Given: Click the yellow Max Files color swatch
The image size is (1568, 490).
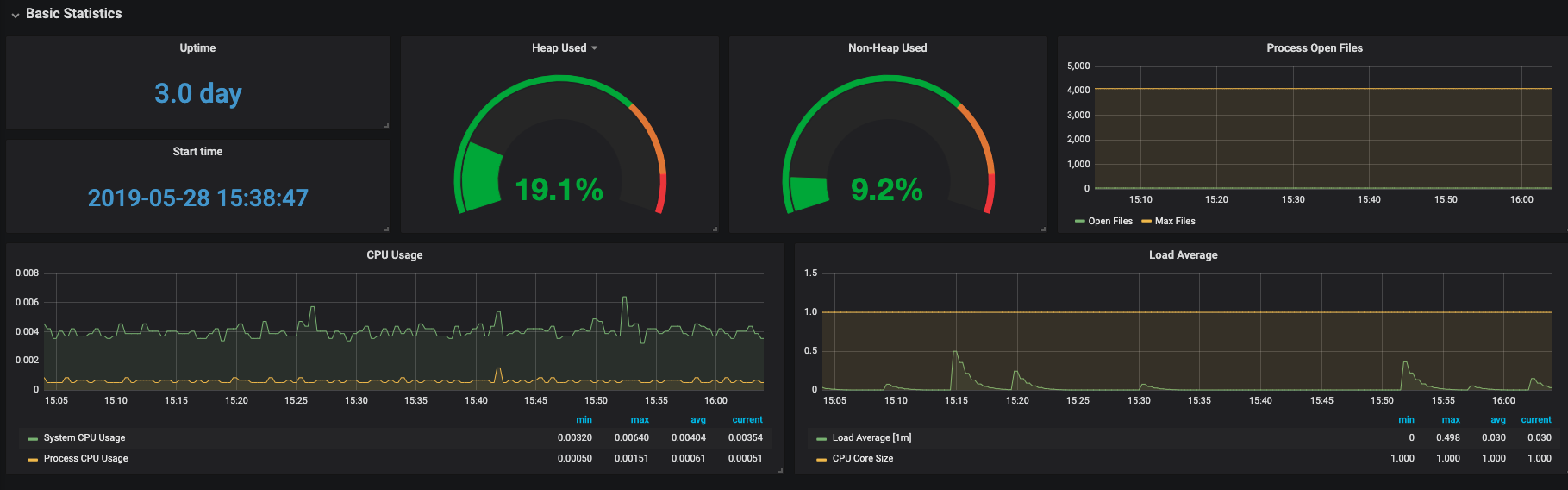Looking at the screenshot, I should click(x=1146, y=222).
